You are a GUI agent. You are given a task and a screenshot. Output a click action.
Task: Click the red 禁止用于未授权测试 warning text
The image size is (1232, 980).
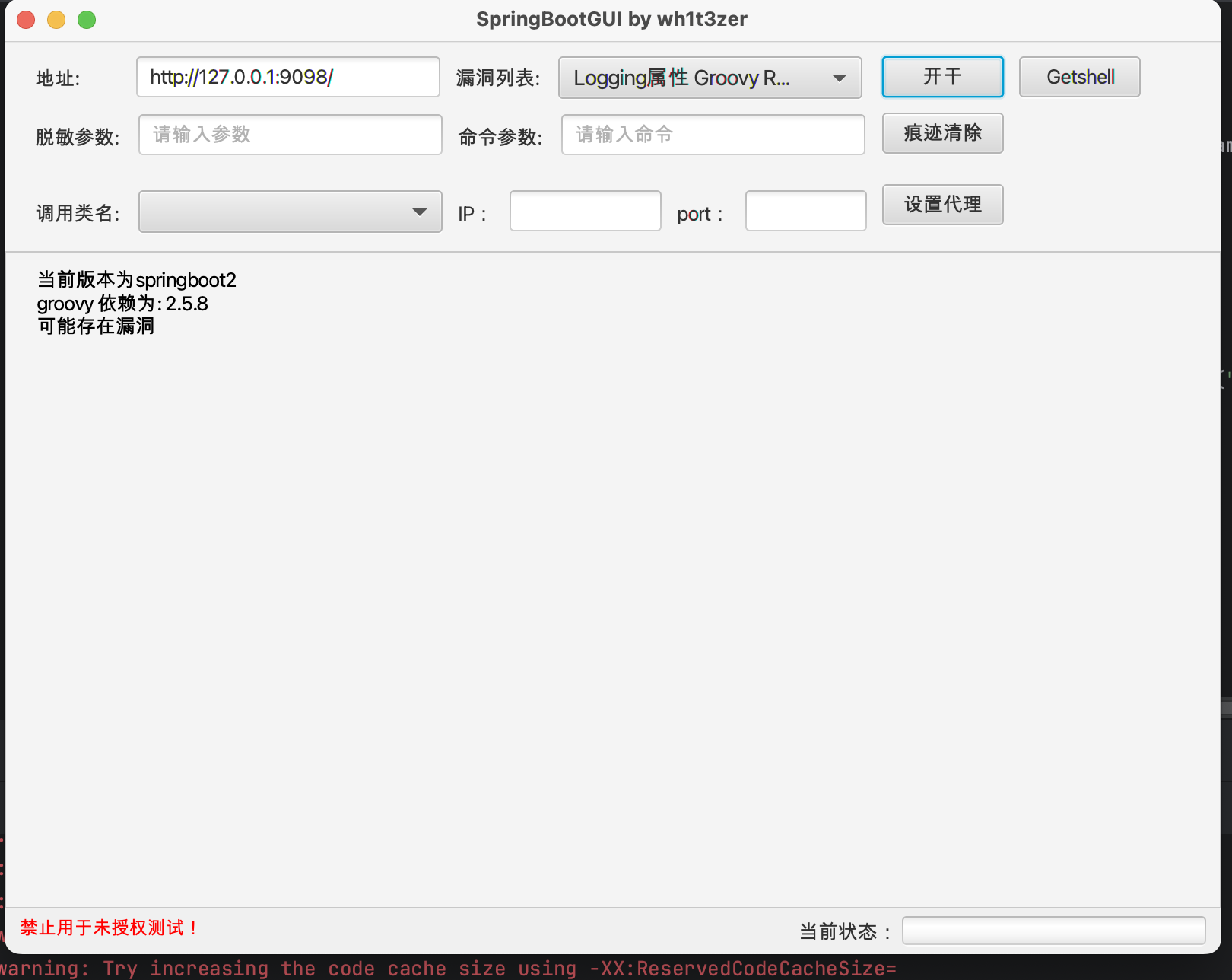tap(110, 928)
